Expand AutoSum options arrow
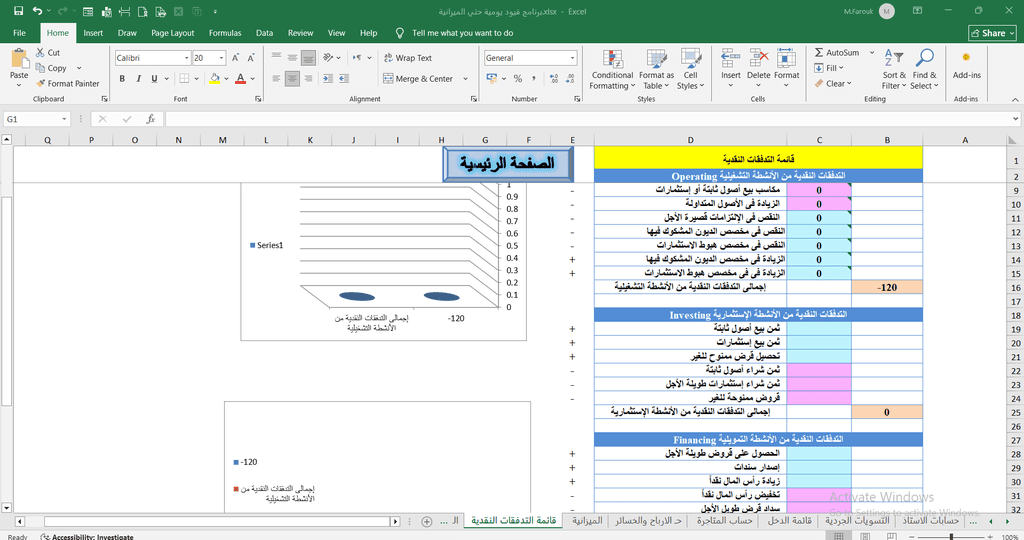Screen dimensions: 1024x540 point(872,52)
